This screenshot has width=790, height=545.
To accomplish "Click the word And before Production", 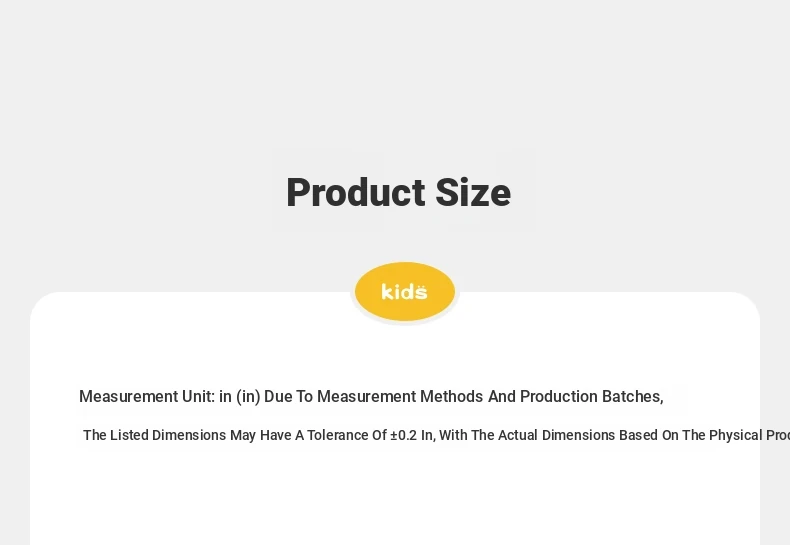I will (502, 396).
